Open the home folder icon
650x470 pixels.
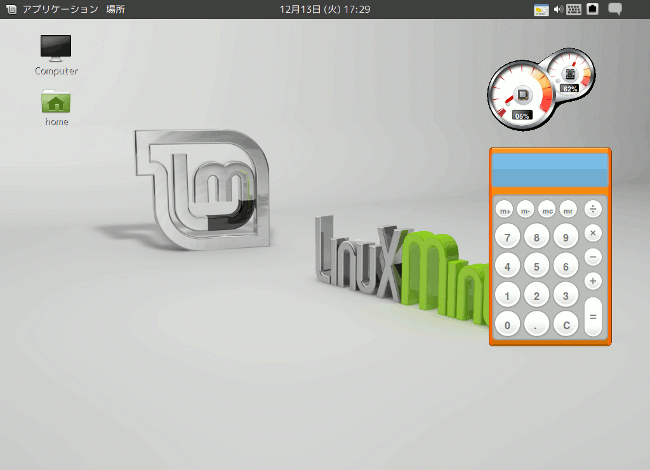[56, 102]
